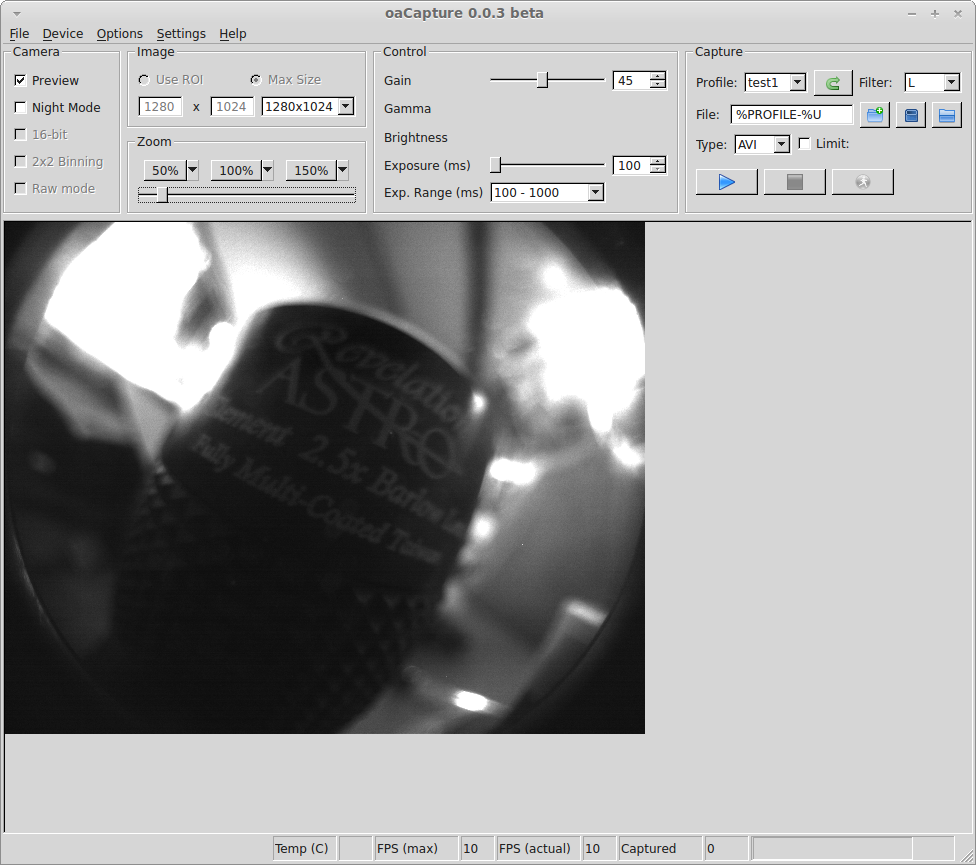Viewport: 976px width, 865px height.
Task: Toggle the 16-bit checkbox
Action: tap(20, 134)
